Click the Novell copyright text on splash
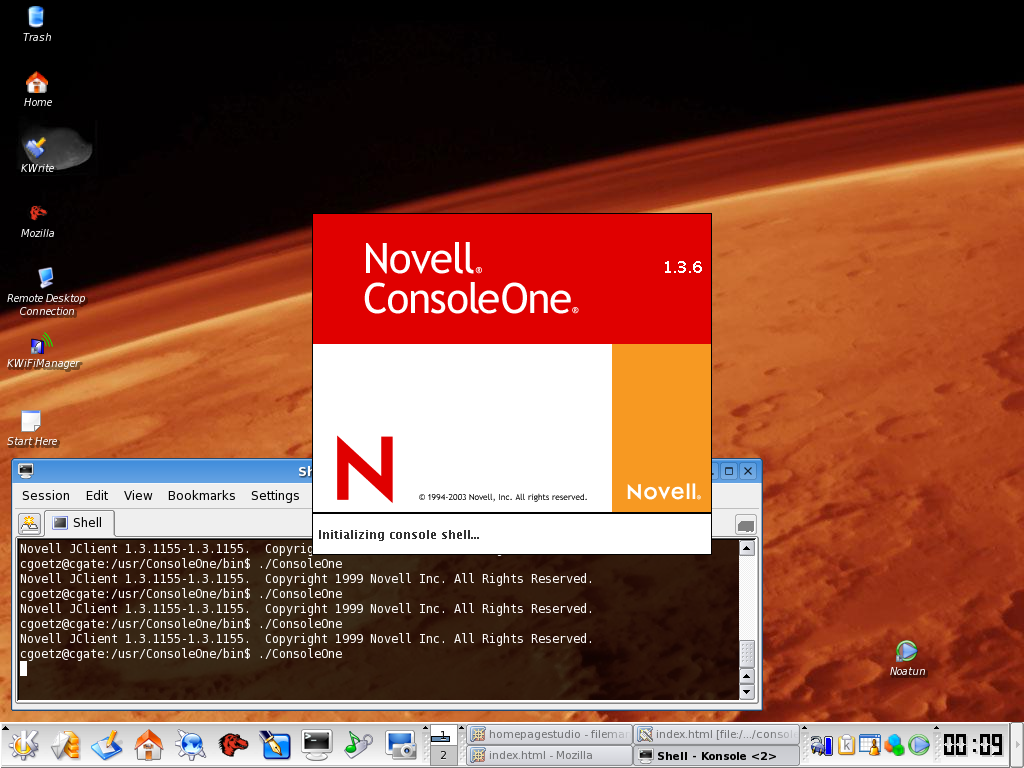This screenshot has height=768, width=1024. click(x=503, y=497)
